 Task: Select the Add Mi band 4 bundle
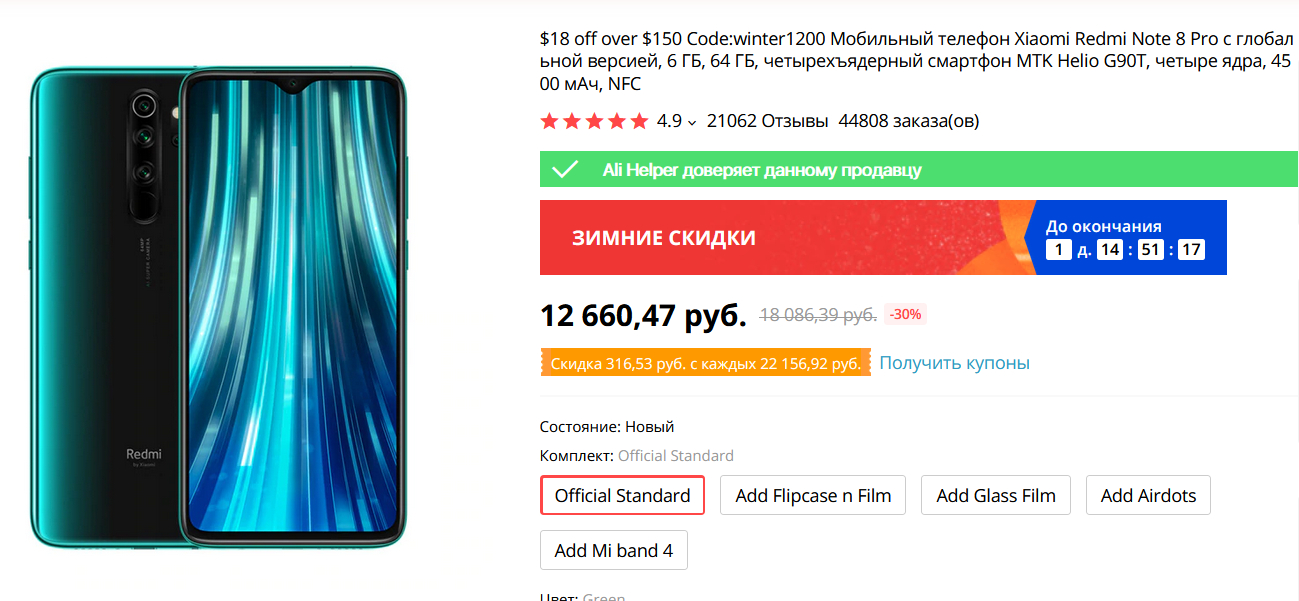click(x=613, y=550)
